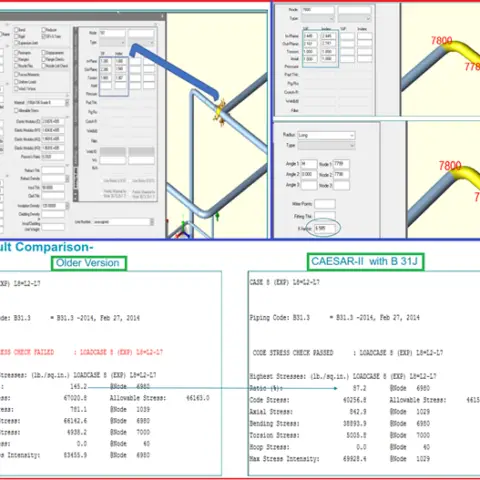This screenshot has height=480, width=480.
Task: Click the Refract Density spinner
Action: (67, 179)
